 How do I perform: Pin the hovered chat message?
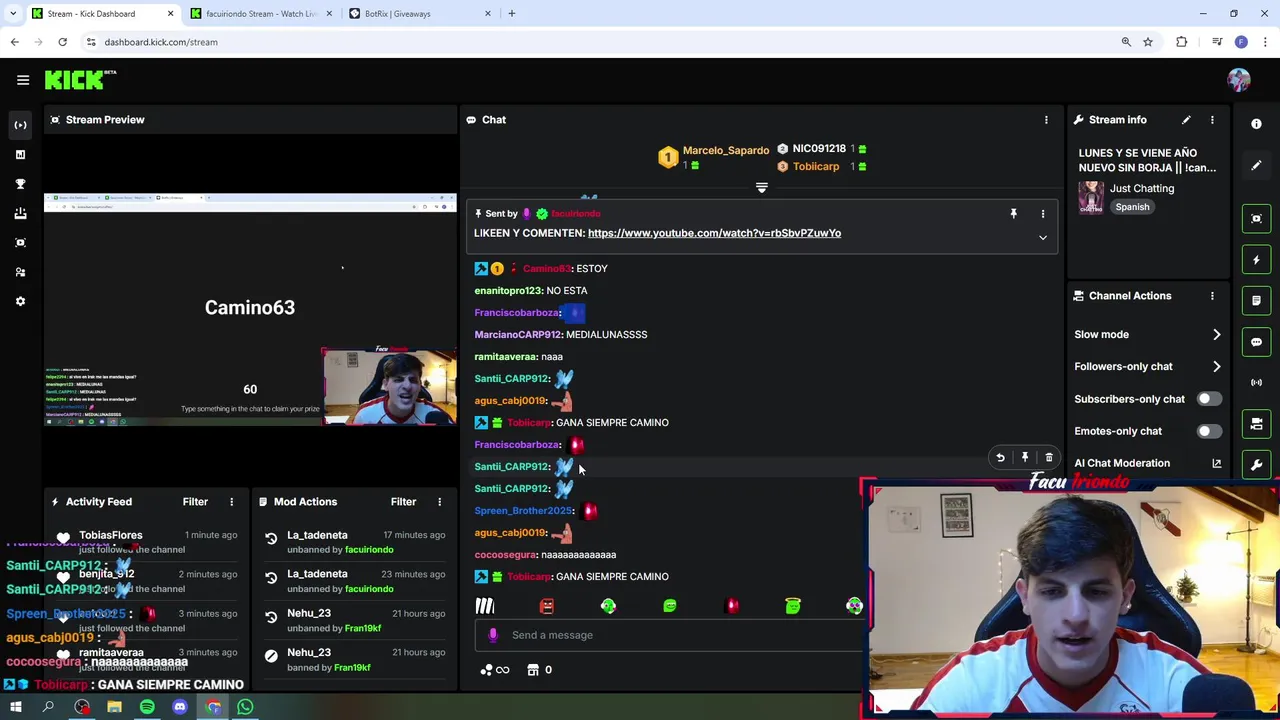1024,457
